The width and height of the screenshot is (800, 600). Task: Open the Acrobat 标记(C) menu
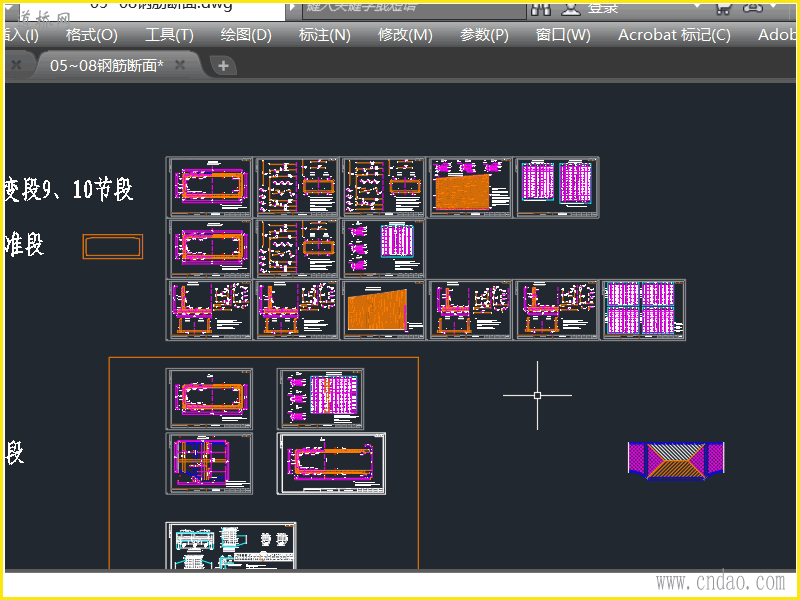coord(674,35)
